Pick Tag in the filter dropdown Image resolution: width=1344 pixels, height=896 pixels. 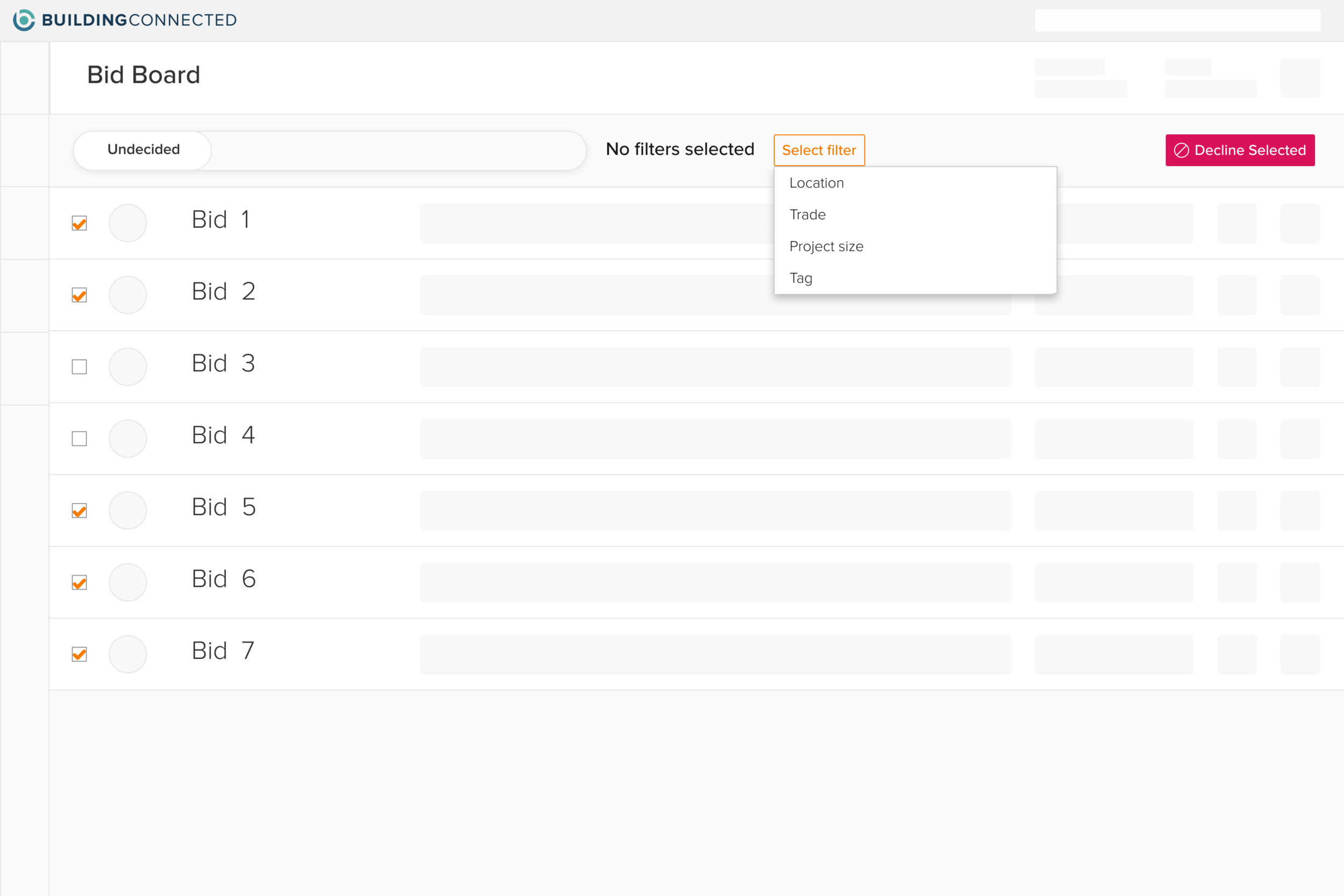[801, 278]
